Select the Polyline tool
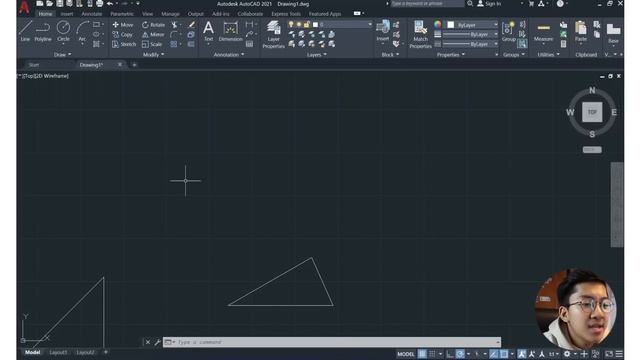 pos(43,31)
